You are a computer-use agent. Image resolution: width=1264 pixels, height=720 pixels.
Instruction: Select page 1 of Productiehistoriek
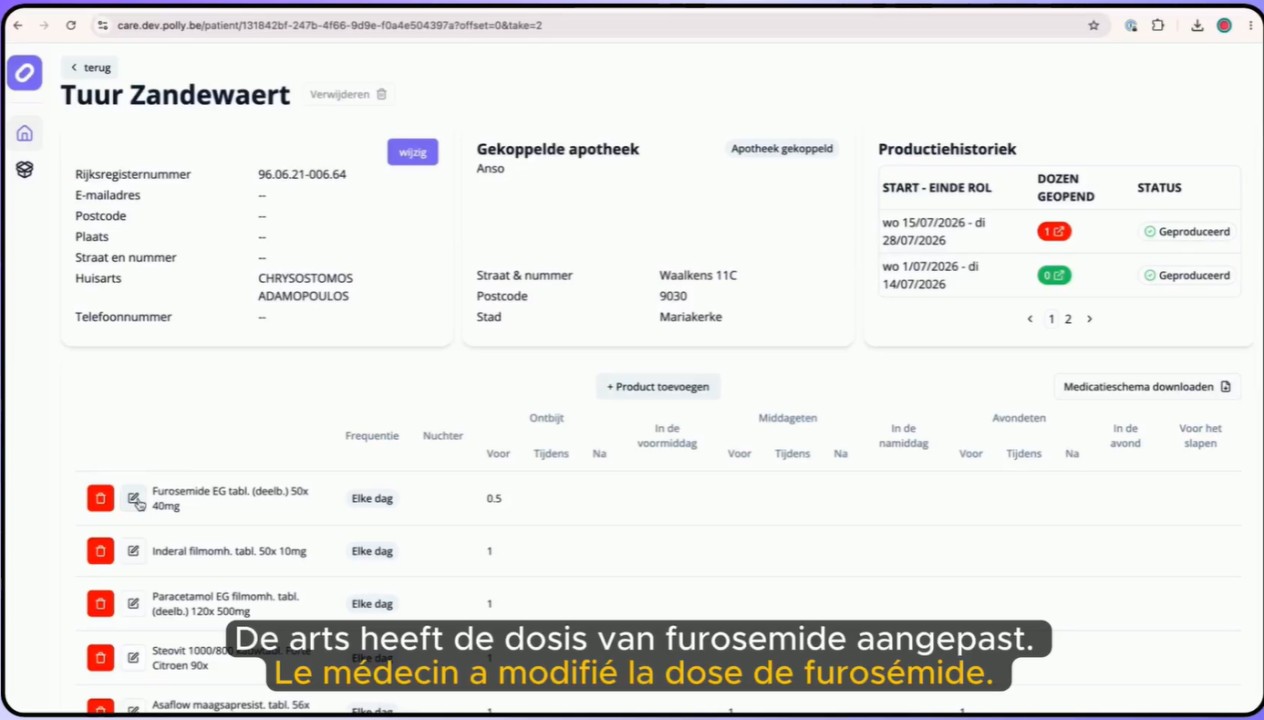point(1051,319)
